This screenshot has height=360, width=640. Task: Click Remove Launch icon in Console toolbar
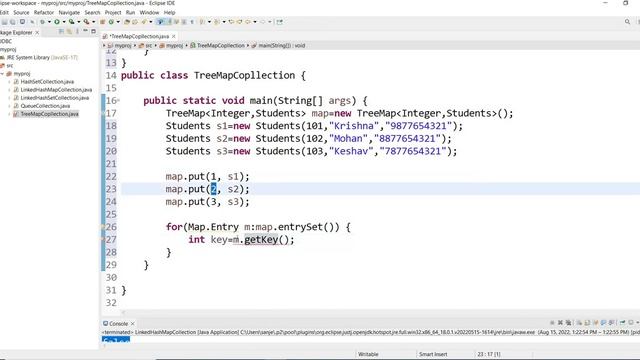(560, 322)
